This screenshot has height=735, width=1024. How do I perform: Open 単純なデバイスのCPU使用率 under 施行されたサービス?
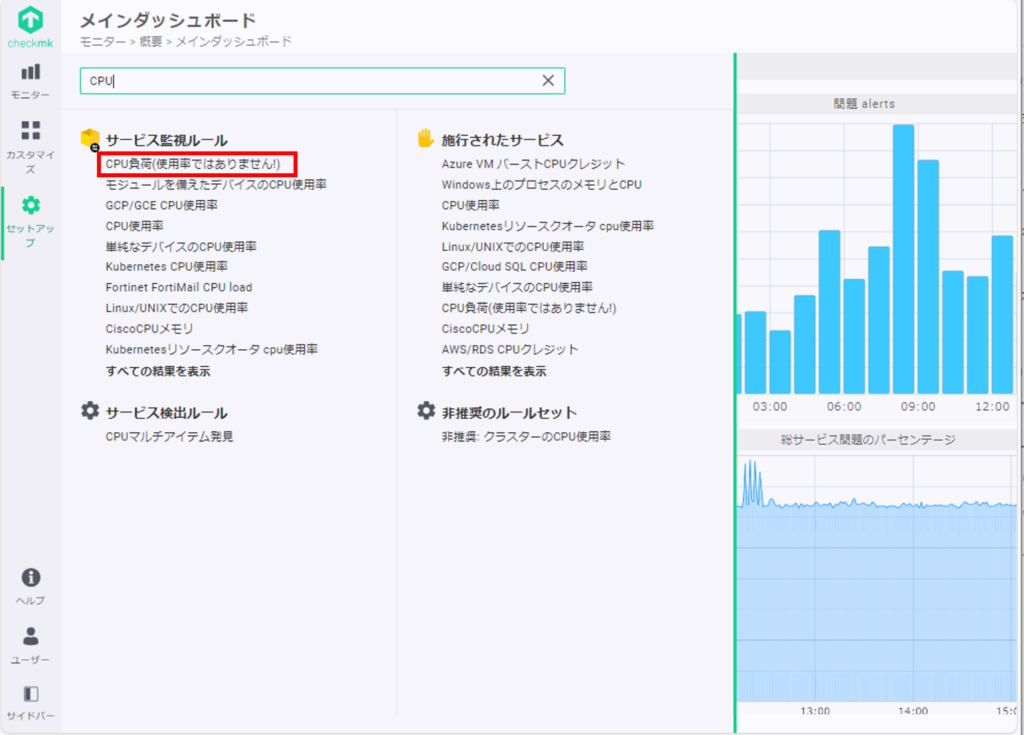(x=517, y=287)
